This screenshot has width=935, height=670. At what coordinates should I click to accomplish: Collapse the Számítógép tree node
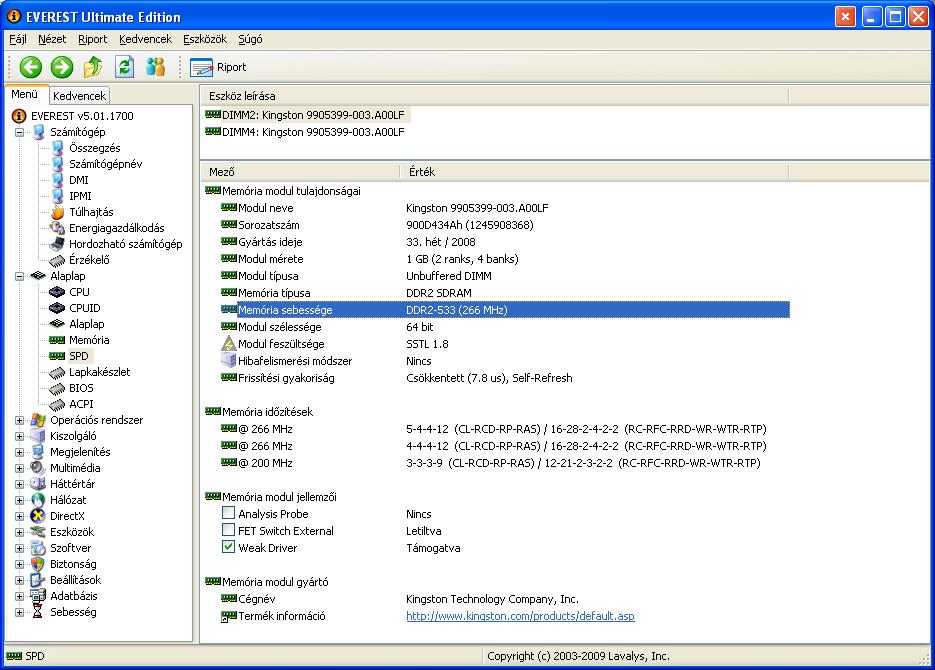point(20,132)
